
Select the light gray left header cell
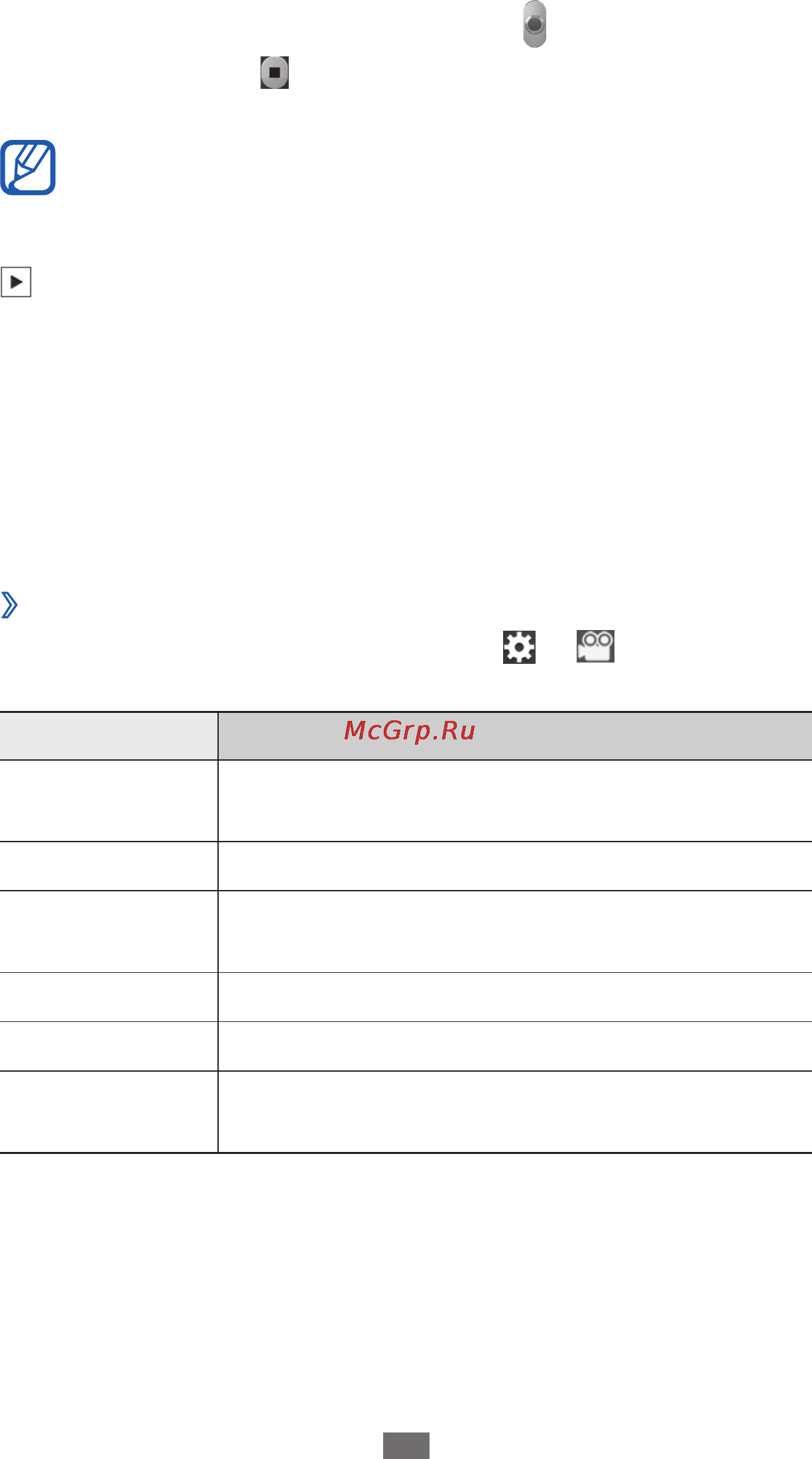(x=109, y=736)
